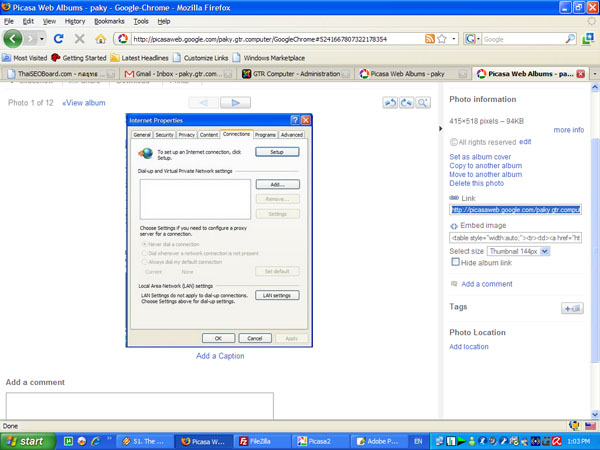Switch to the Gmail Inbox tab
The height and width of the screenshot is (450, 600).
coord(176,73)
